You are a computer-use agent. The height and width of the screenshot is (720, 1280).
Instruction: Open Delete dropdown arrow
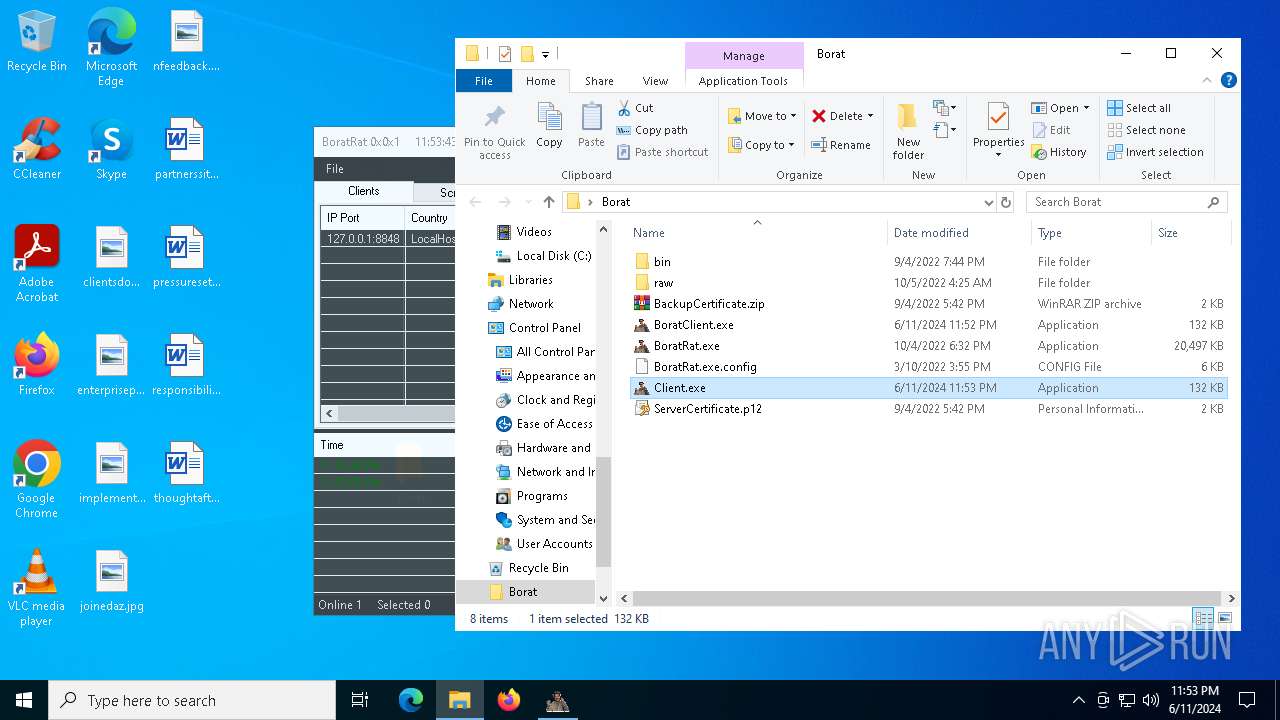(870, 116)
